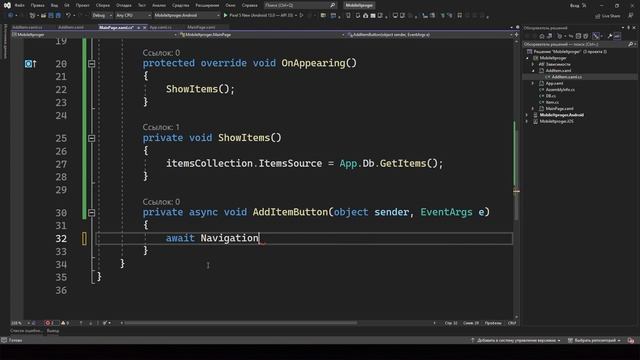Close the MainPage.xaml.cs tab
Viewport: 640px width, 360px height.
pyautogui.click(x=144, y=27)
